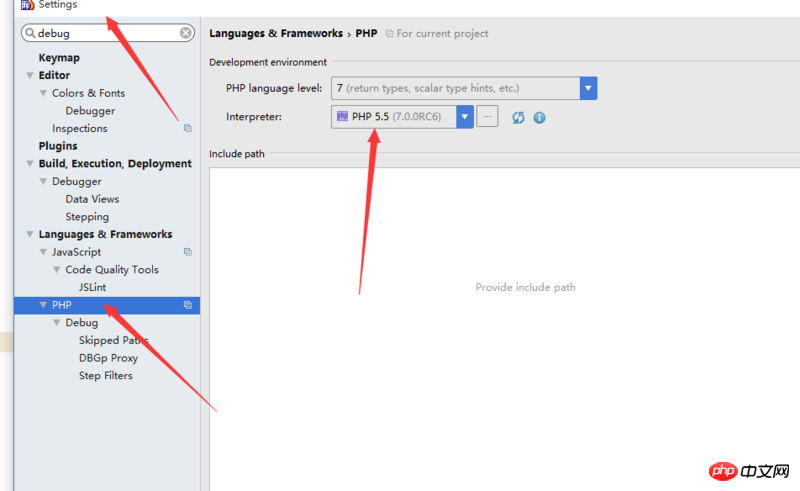800x491 pixels.
Task: Collapse Code Quality Tools node
Action: point(57,270)
